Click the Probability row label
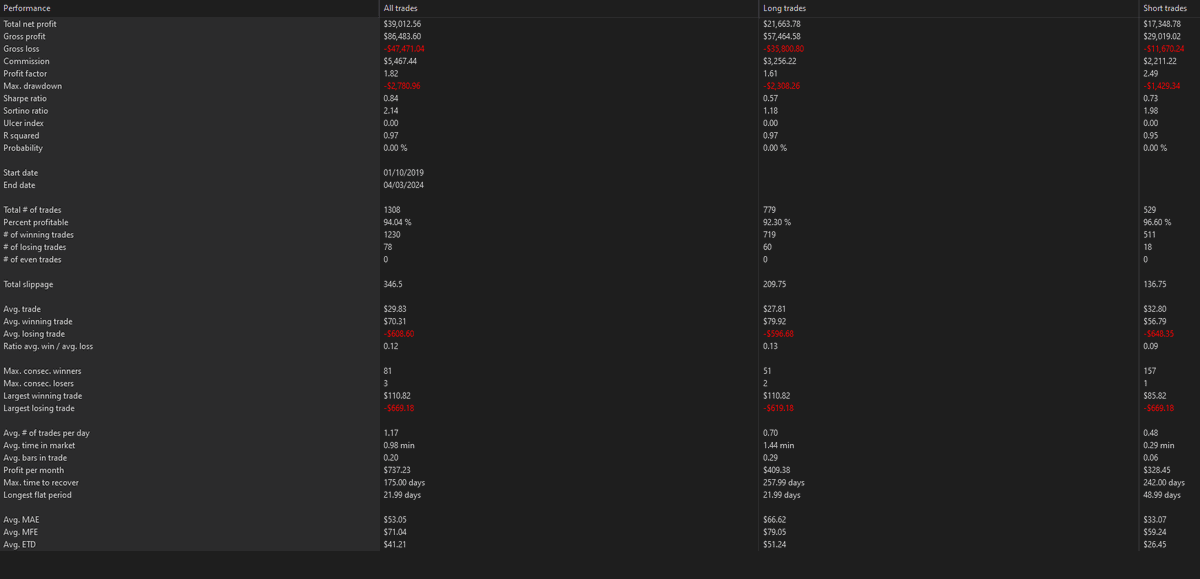This screenshot has width=1200, height=579. coord(23,148)
